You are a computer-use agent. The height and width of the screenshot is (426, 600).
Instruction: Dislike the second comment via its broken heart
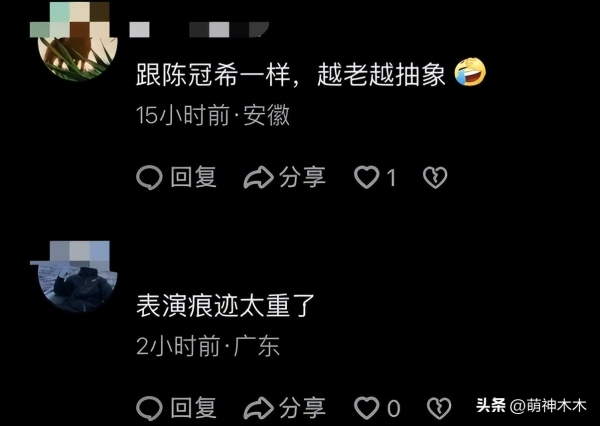(x=439, y=408)
